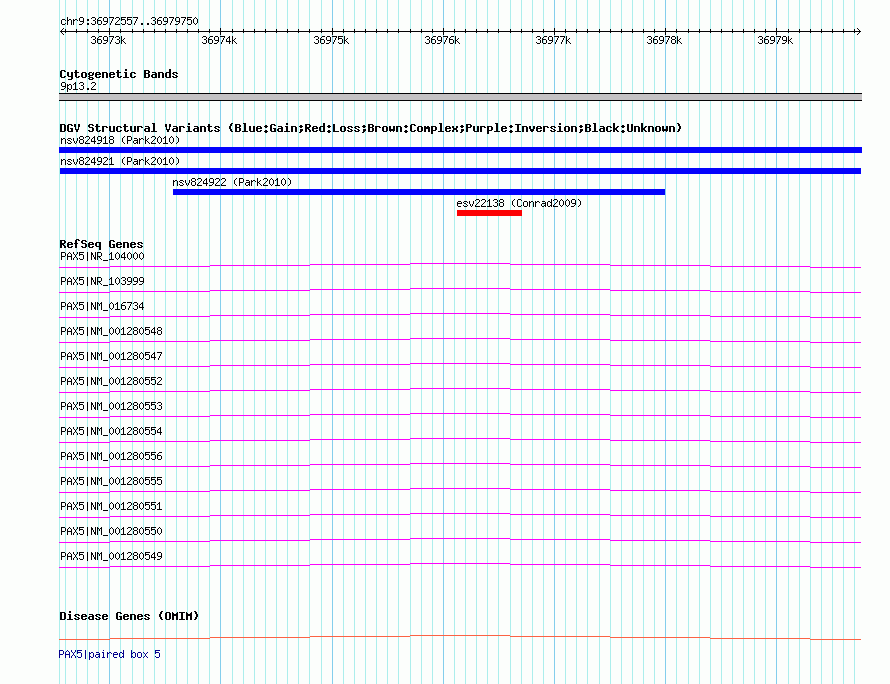Click the magenta intron line under PAX5|NM_001280549
This screenshot has width=890, height=684.
pyautogui.click(x=460, y=564)
